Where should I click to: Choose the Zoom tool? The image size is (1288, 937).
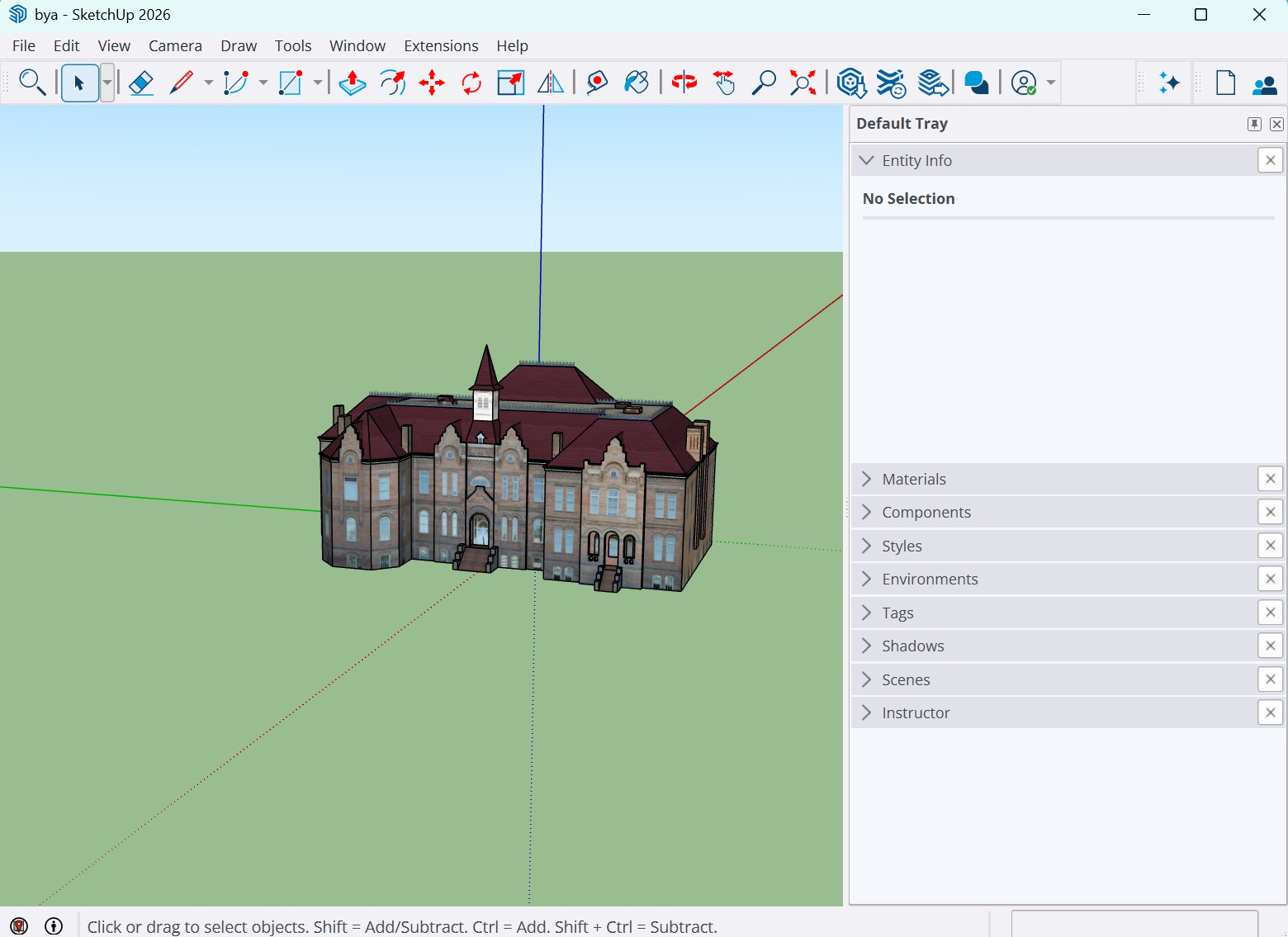pyautogui.click(x=764, y=83)
